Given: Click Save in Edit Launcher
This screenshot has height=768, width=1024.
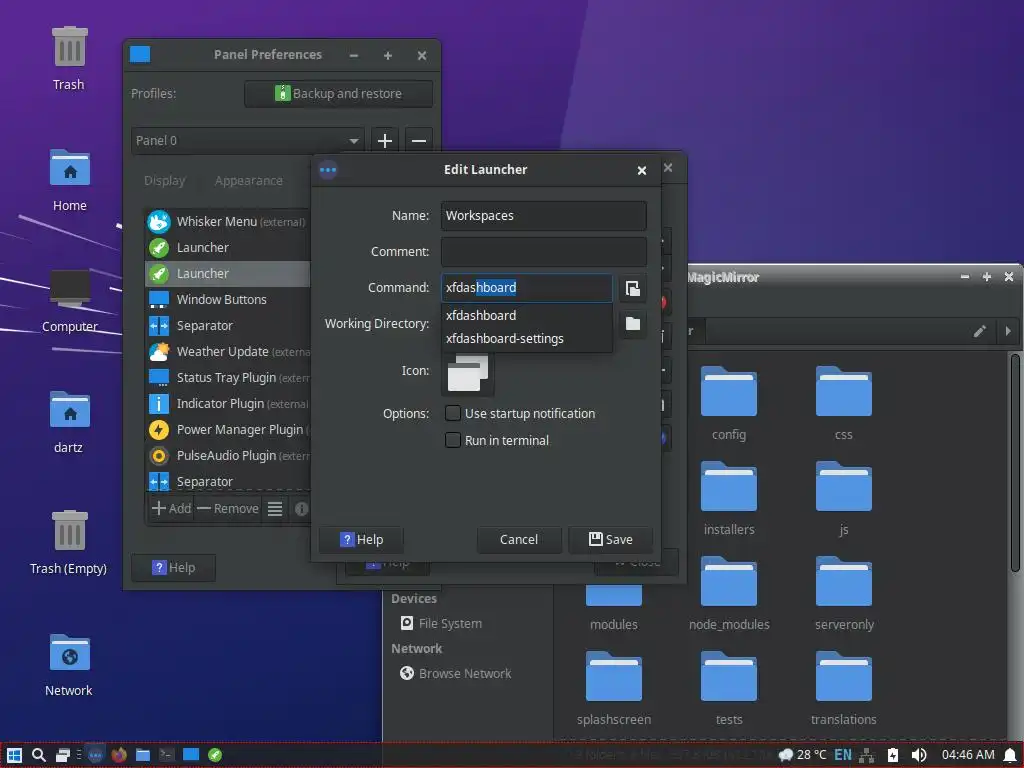Looking at the screenshot, I should point(610,539).
